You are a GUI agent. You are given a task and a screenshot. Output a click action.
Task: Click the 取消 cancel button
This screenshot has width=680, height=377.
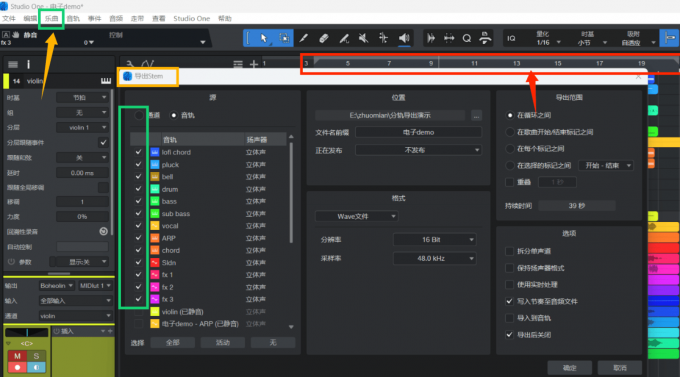click(620, 368)
